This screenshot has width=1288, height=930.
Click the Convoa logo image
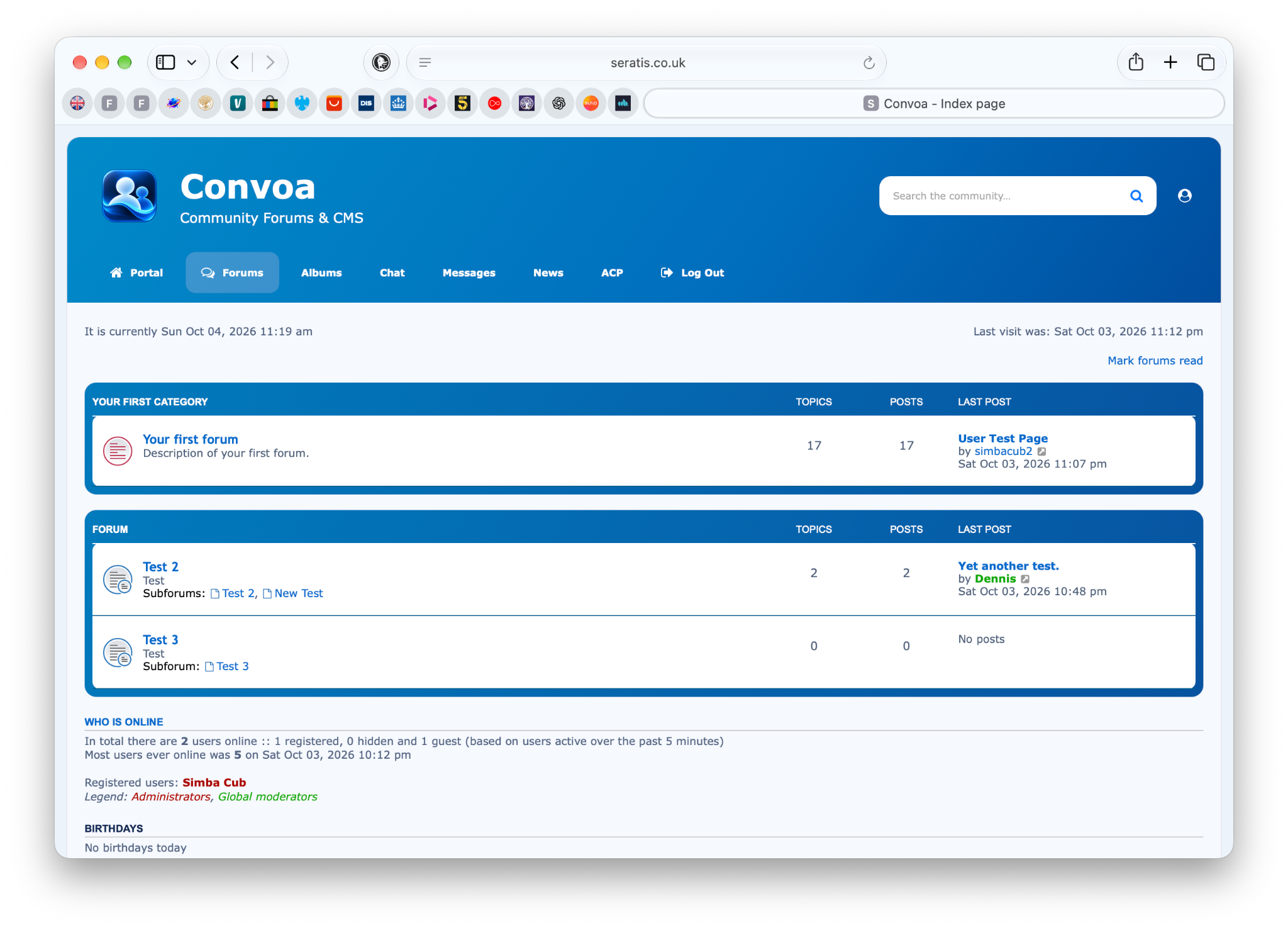click(x=129, y=196)
